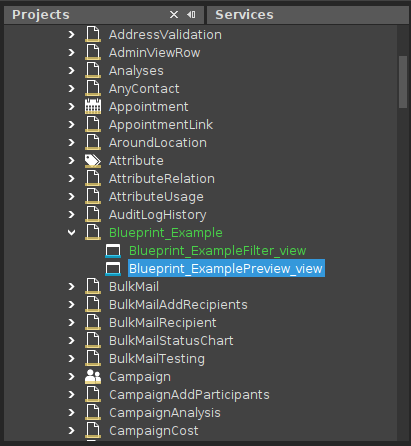Click the Blueprint_Example entity icon
The image size is (411, 446).
pos(93,233)
